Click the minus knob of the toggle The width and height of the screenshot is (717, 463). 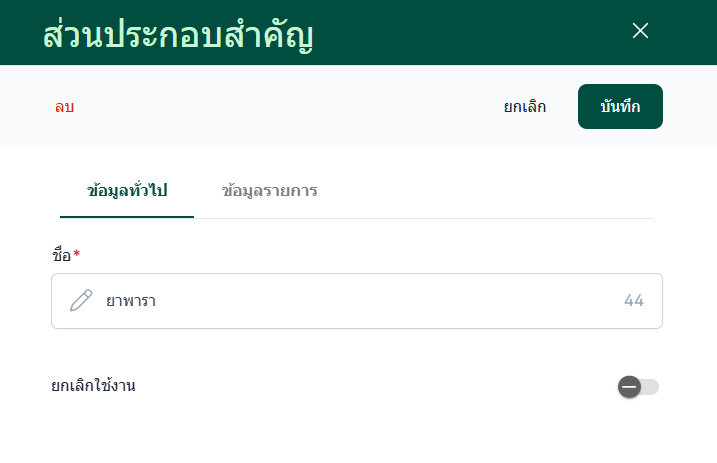click(x=629, y=387)
